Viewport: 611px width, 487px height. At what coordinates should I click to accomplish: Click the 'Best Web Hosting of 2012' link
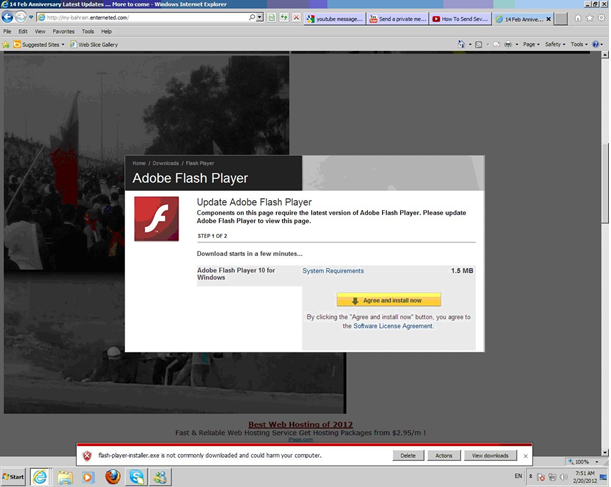pyautogui.click(x=300, y=424)
